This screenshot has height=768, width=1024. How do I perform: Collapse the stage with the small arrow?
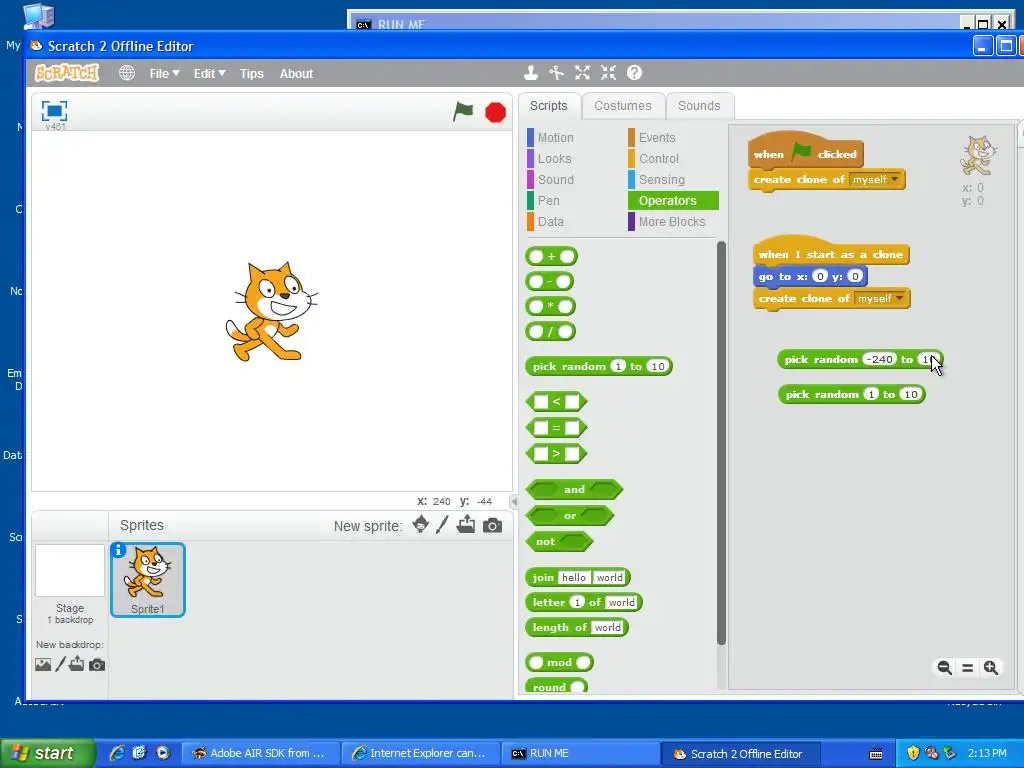[x=514, y=502]
